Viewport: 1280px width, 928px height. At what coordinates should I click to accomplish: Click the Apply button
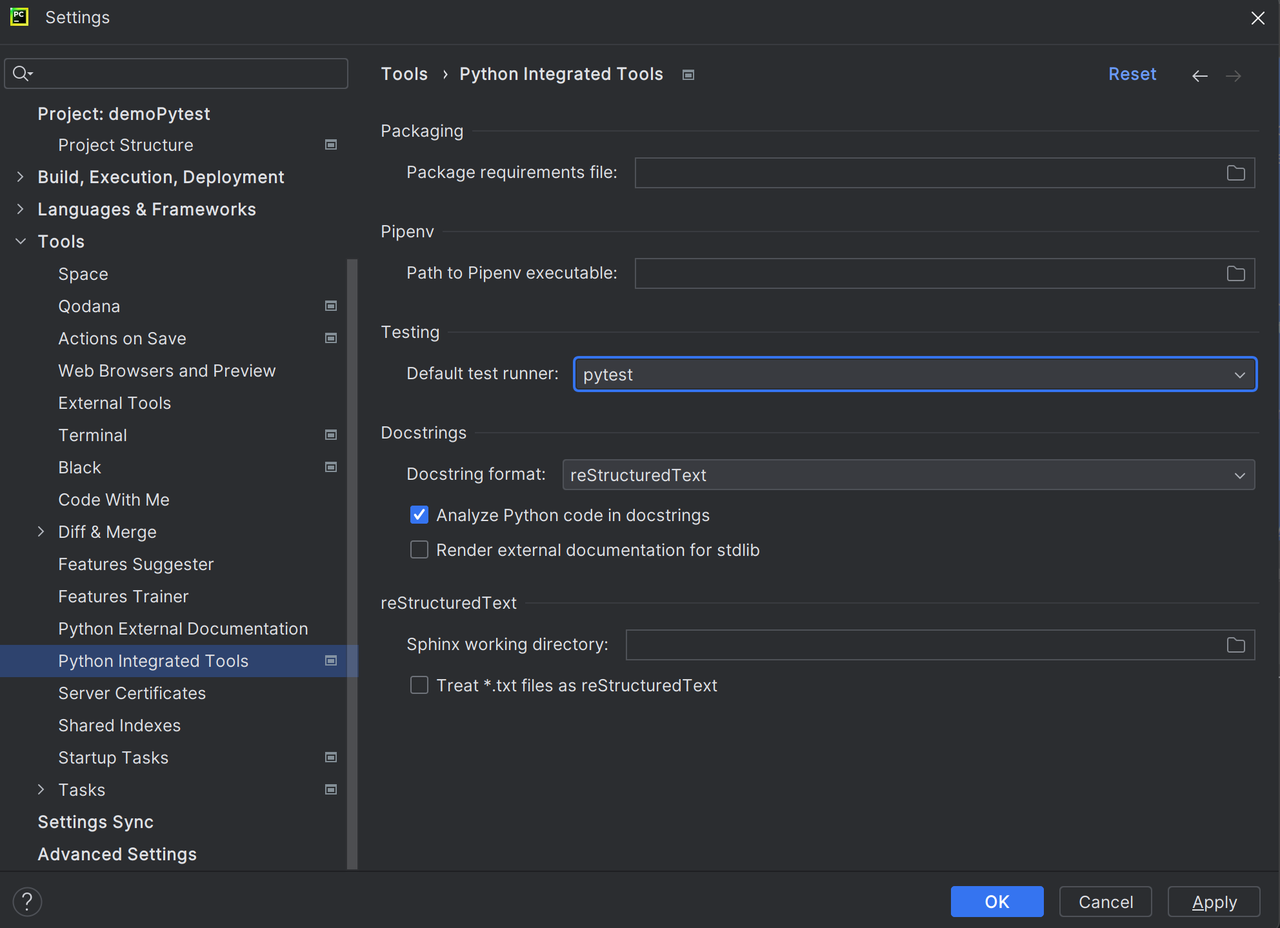coord(1214,902)
